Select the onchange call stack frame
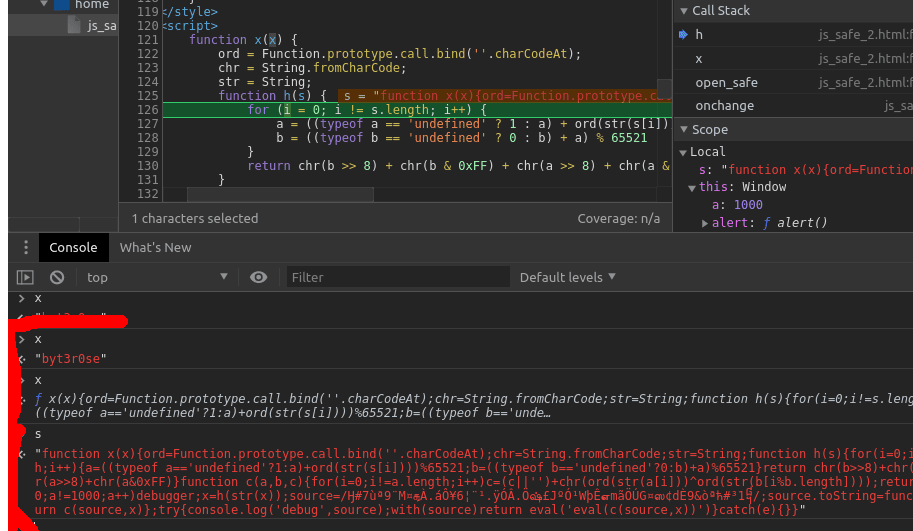This screenshot has height=531, width=913. click(724, 106)
